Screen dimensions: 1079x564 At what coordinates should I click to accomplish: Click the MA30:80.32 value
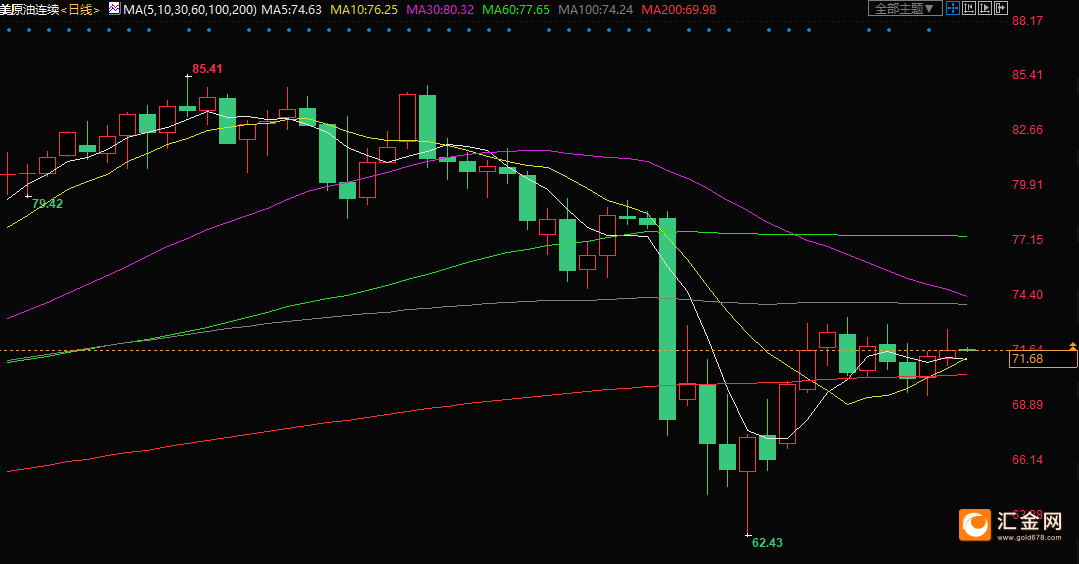(440, 10)
